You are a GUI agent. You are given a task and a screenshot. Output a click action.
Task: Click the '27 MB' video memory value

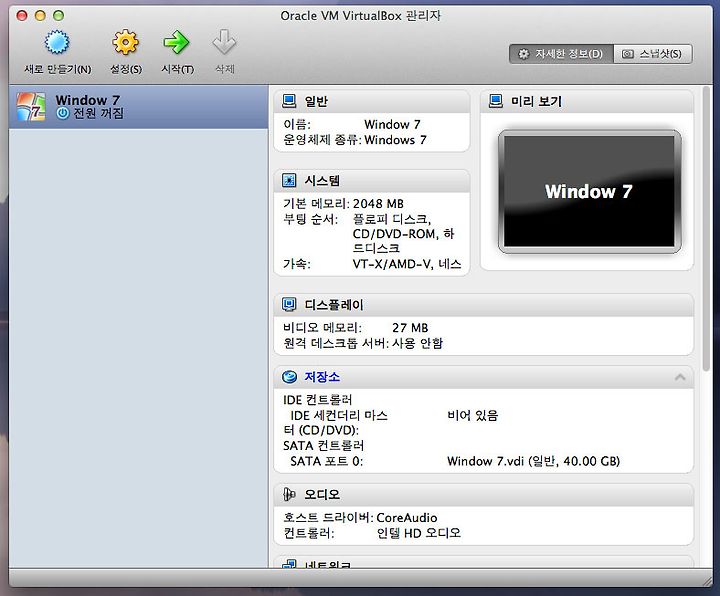pyautogui.click(x=410, y=328)
